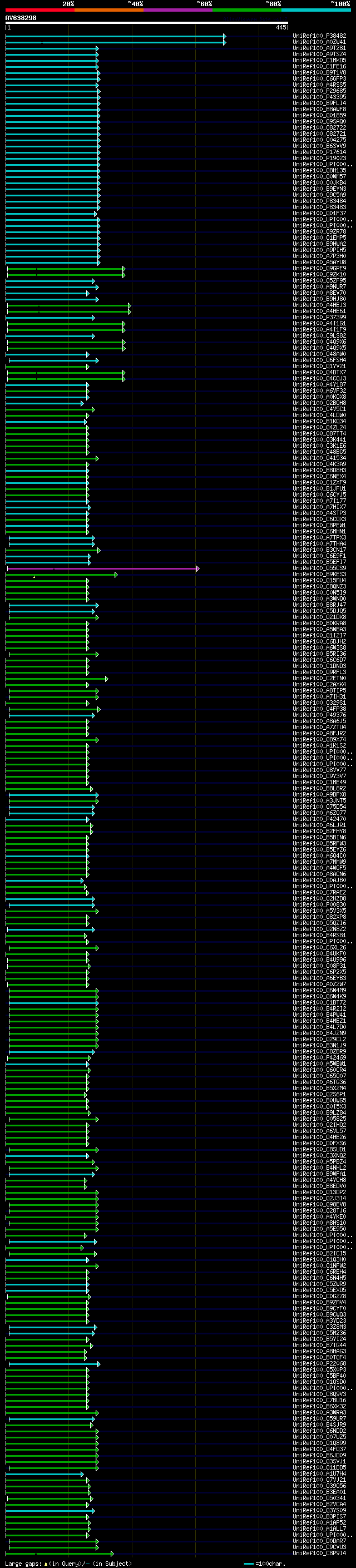
Task: Open the UniRef100_Q329S1 entry
Action: [319, 703]
